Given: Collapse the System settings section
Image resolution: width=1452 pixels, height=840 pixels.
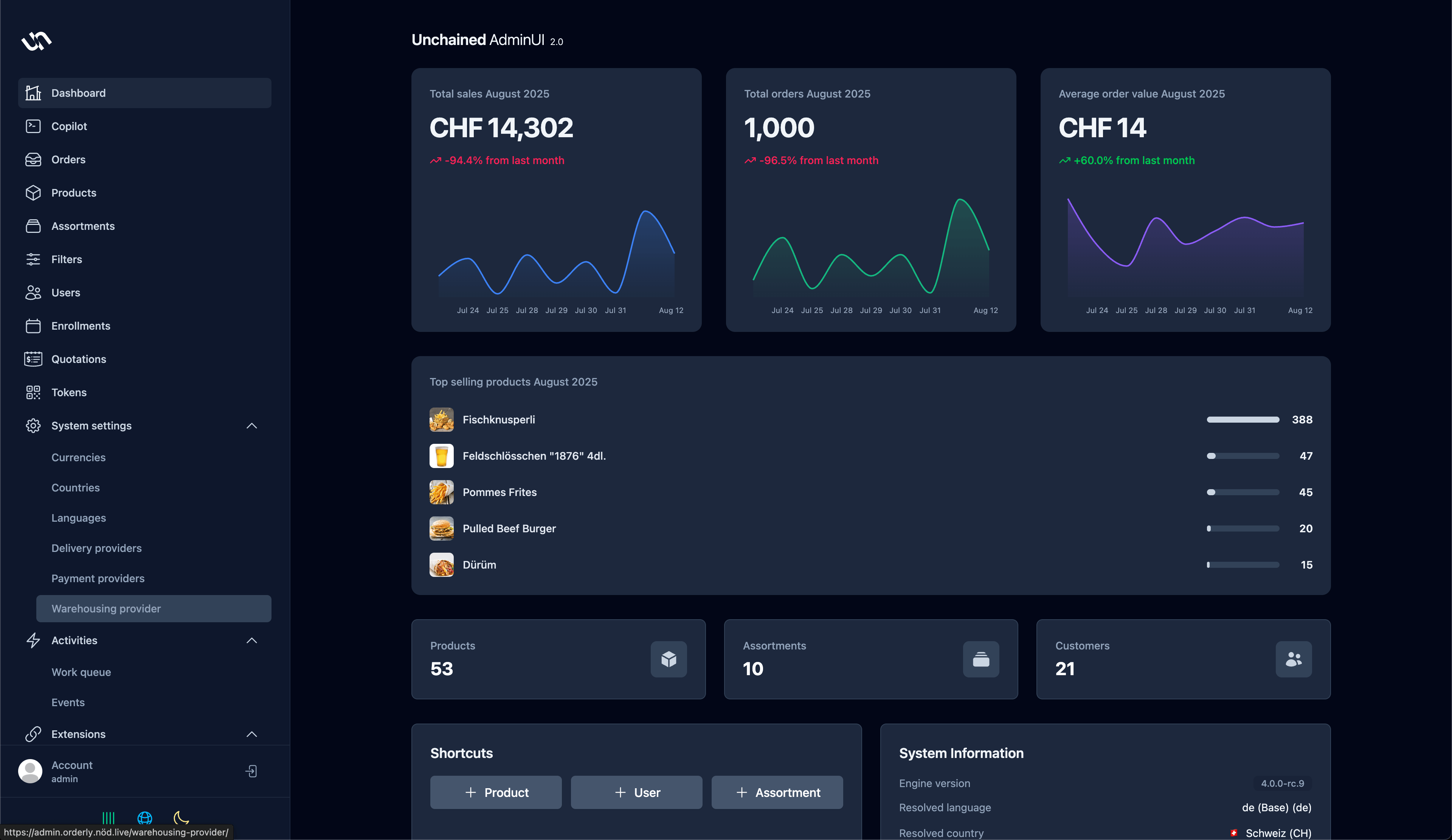Looking at the screenshot, I should [x=252, y=426].
